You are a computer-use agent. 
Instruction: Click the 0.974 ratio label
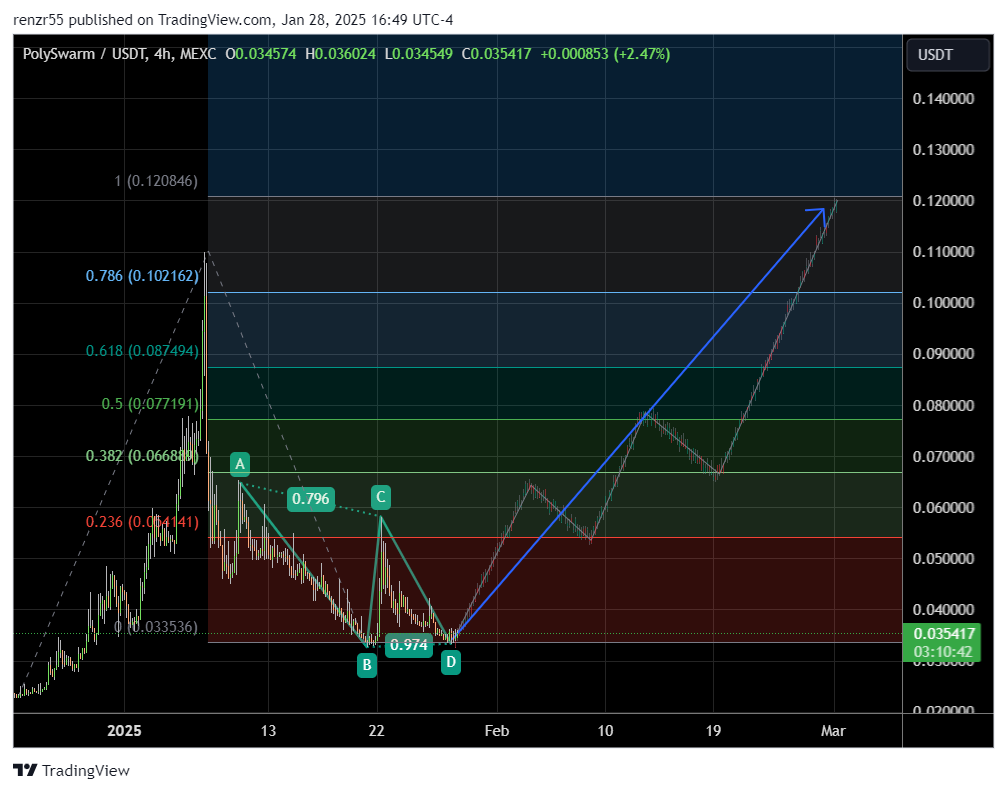point(408,644)
